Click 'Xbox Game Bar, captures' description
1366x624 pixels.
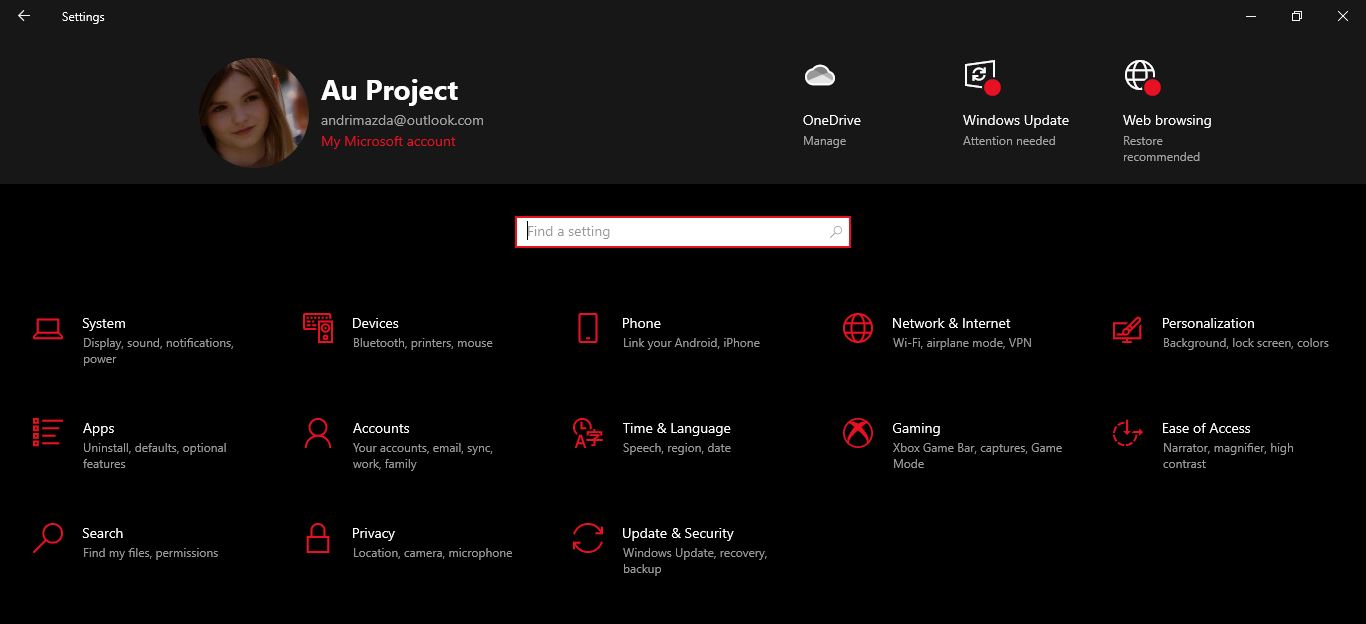[x=977, y=456]
